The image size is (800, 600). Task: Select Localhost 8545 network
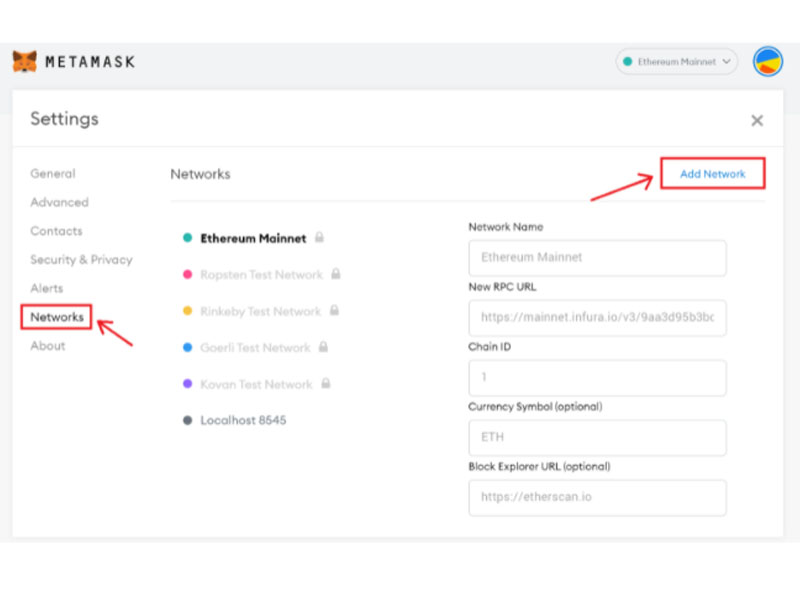pos(243,420)
